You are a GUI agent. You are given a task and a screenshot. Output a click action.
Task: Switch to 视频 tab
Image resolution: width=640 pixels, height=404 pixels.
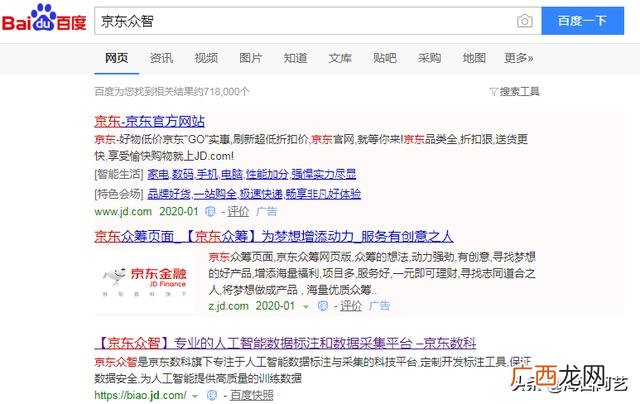point(206,58)
